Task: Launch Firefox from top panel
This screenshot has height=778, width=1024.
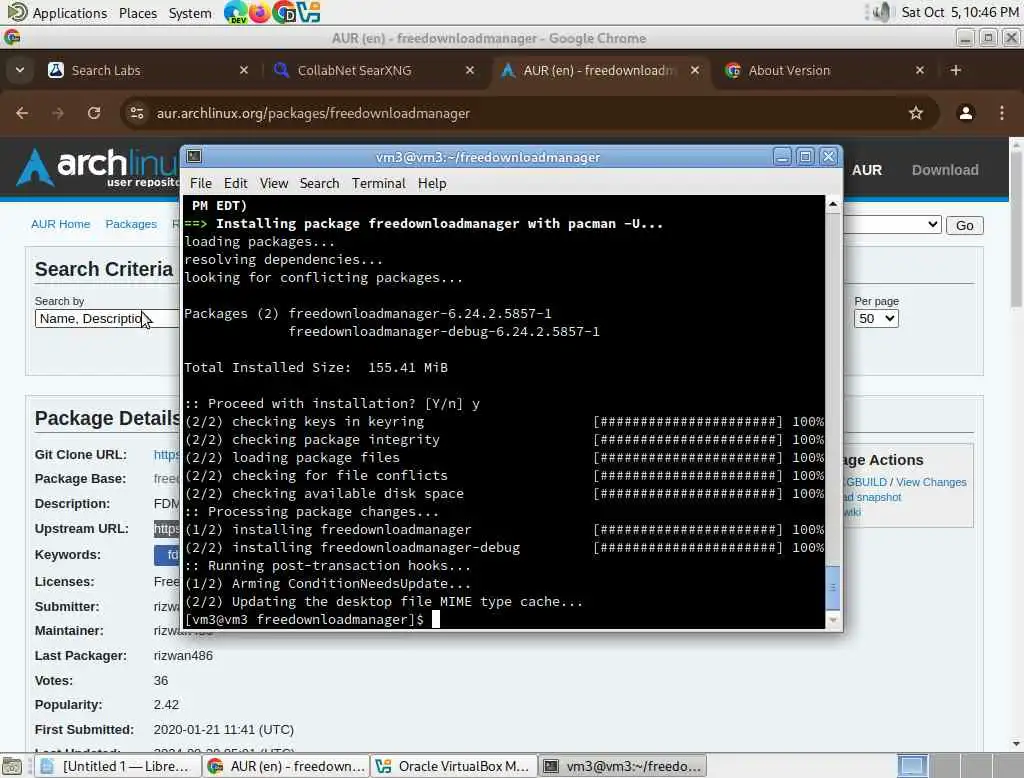Action: click(x=259, y=12)
